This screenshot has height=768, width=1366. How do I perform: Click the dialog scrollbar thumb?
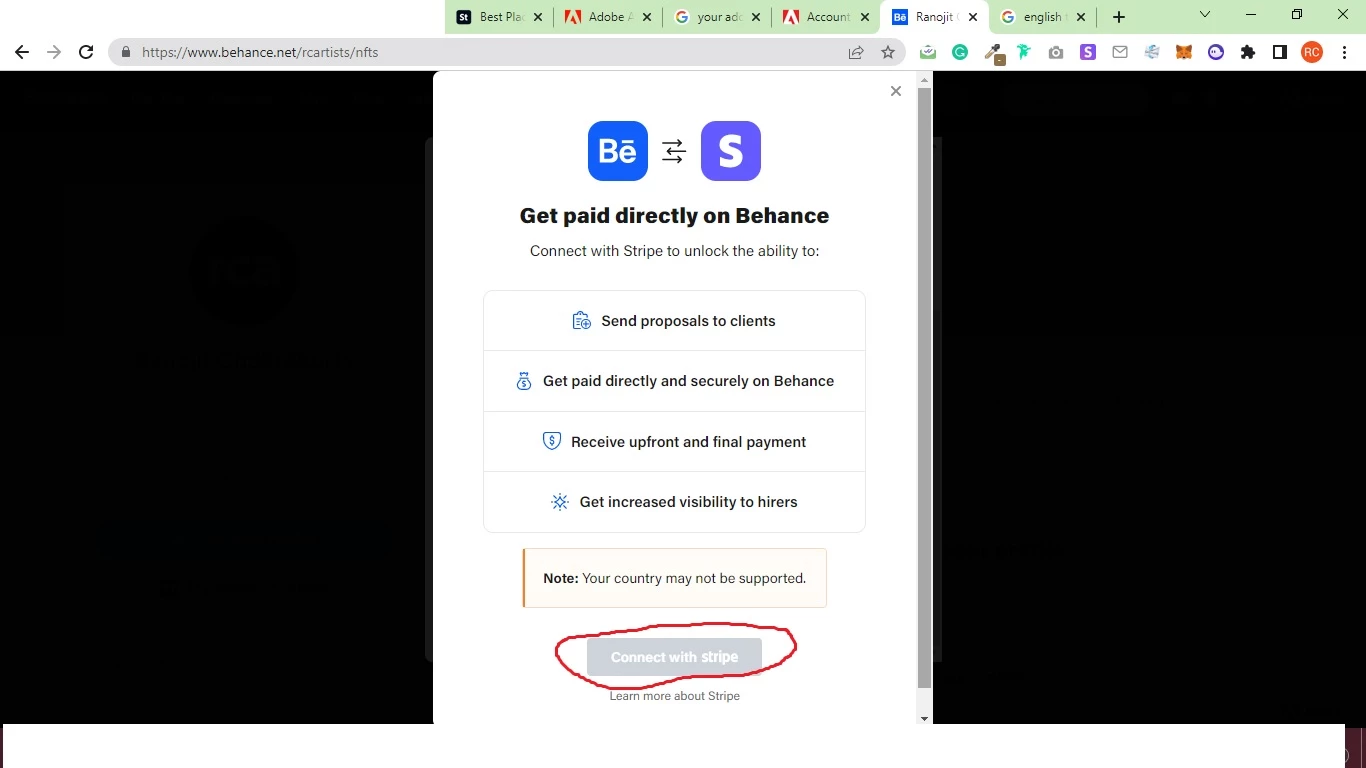(924, 389)
